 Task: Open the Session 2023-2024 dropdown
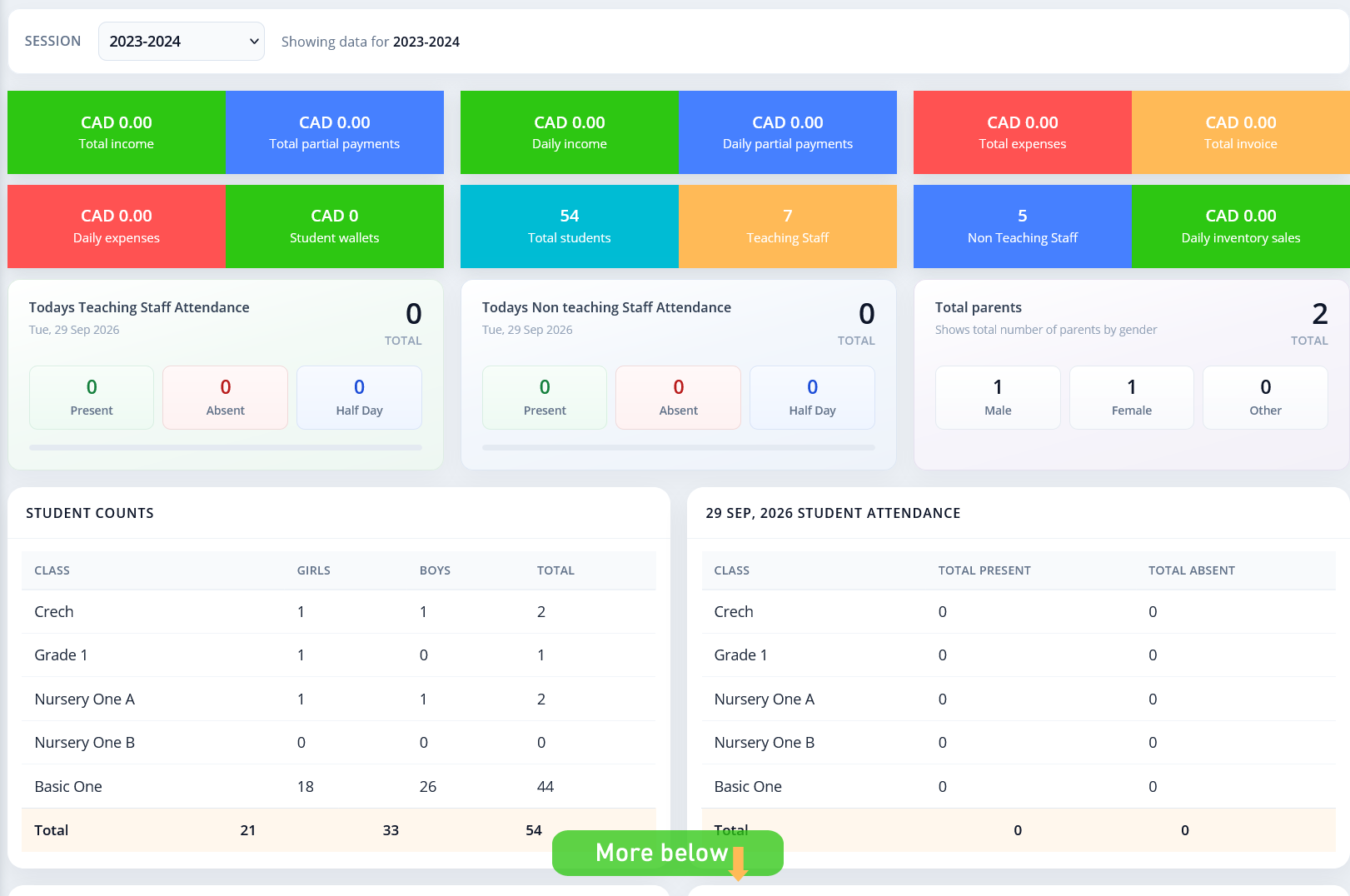pos(182,42)
